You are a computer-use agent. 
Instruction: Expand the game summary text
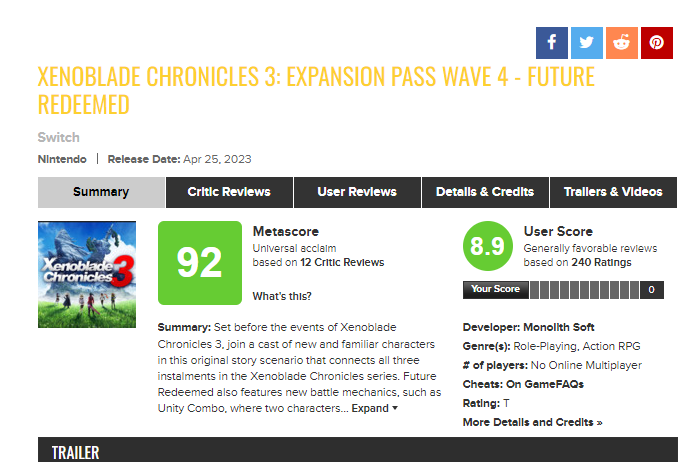(374, 408)
